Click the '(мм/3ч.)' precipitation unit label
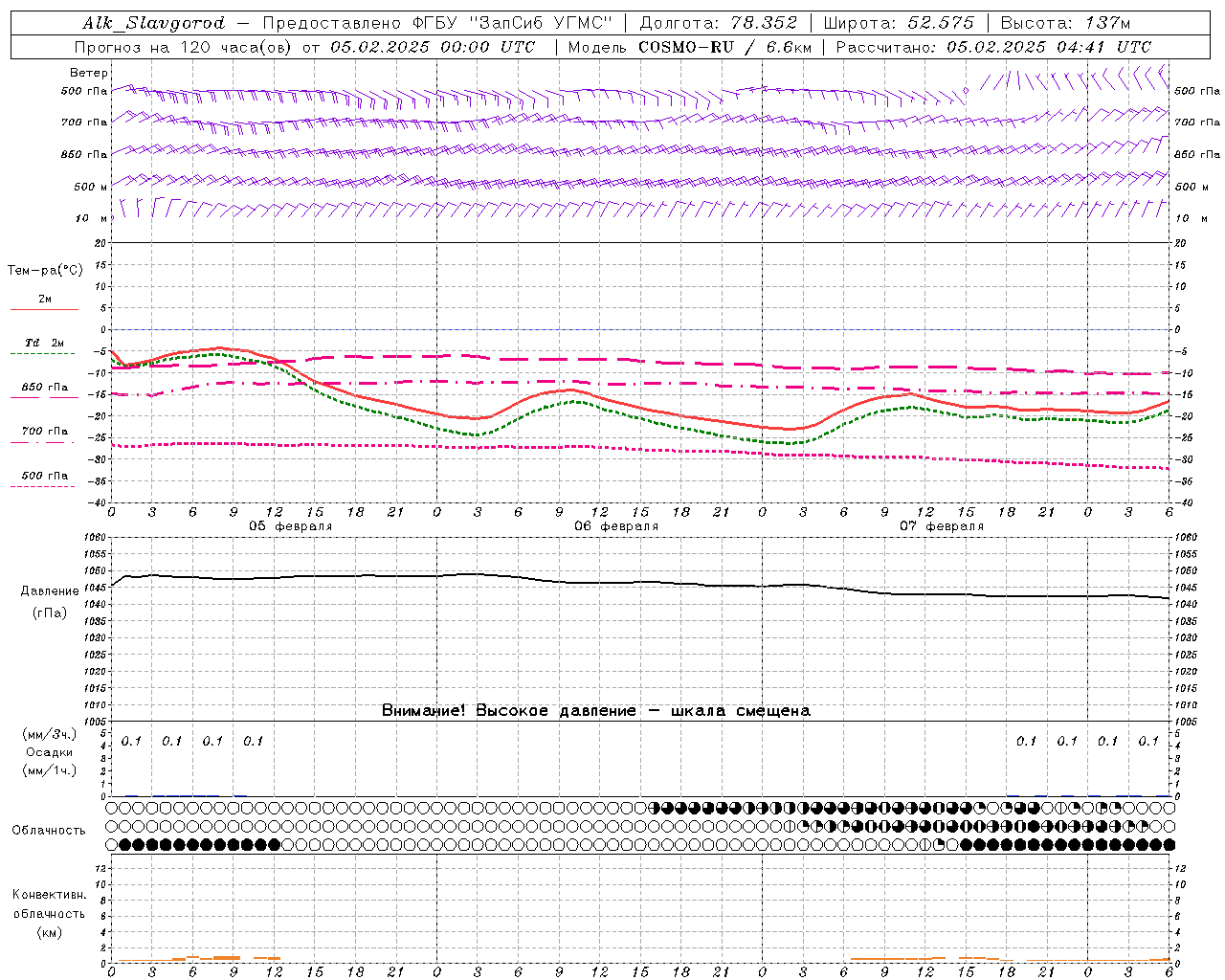The image size is (1225, 980). pos(49,734)
